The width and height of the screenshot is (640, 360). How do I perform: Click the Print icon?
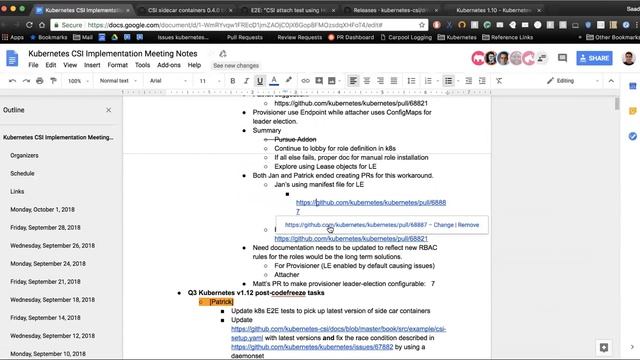click(40, 81)
